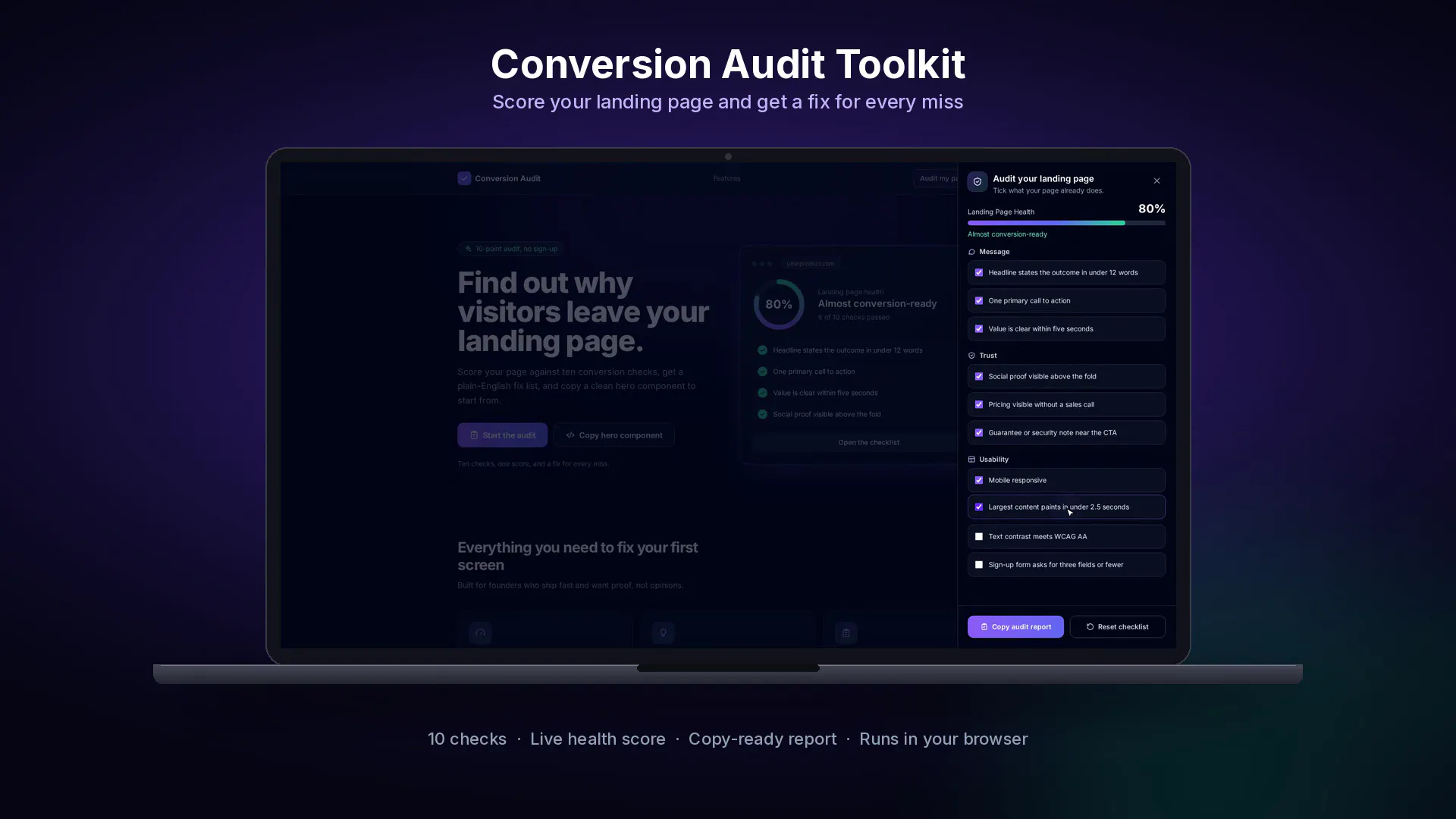Click the Usability section layout icon
1456x819 pixels.
click(x=971, y=460)
